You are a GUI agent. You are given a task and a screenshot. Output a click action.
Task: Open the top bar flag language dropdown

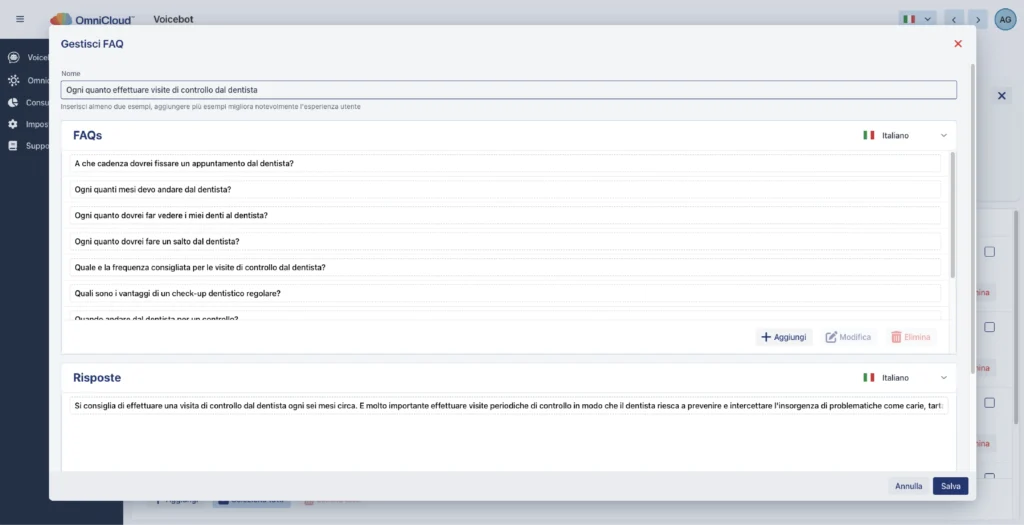pyautogui.click(x=917, y=19)
